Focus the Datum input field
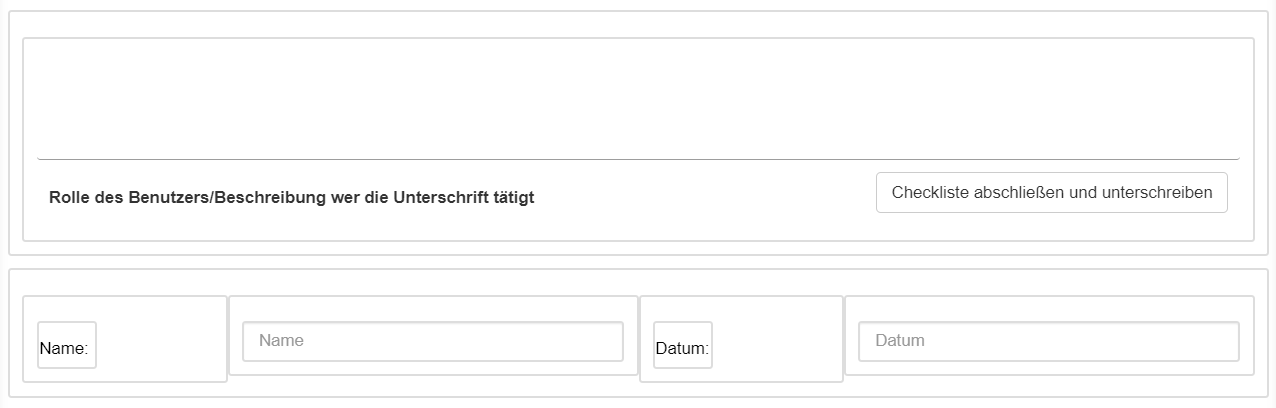This screenshot has width=1276, height=408. click(1048, 341)
